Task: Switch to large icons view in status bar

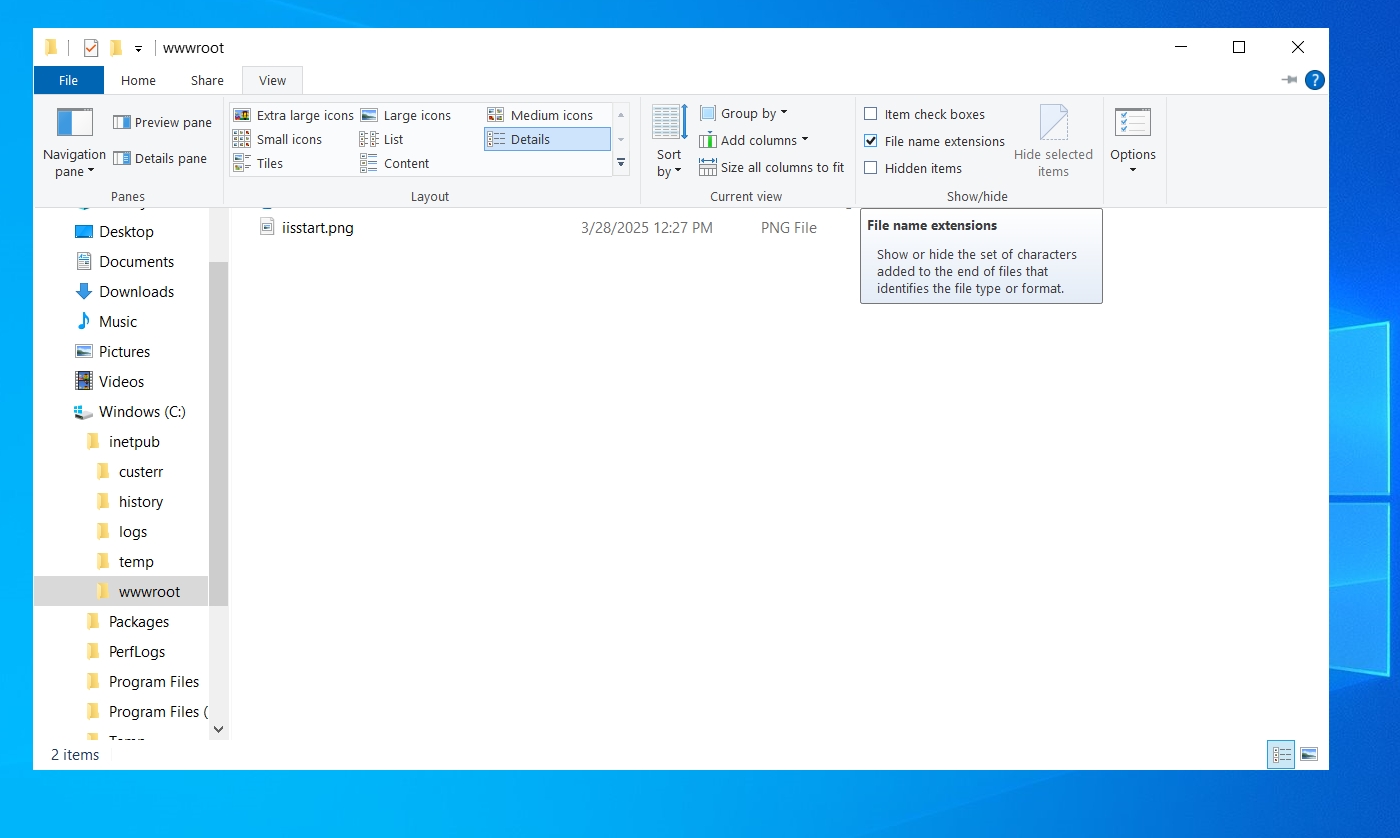Action: pos(1308,754)
